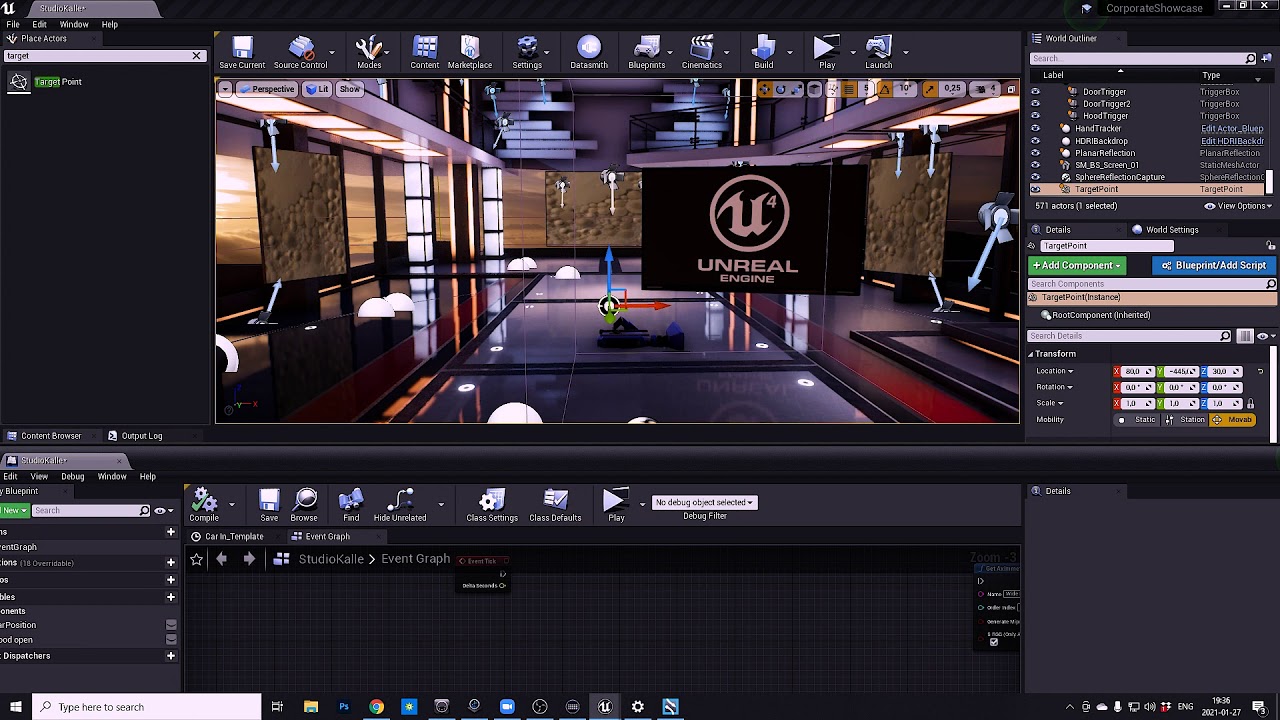Compile the StudioKalle blueprint
Image resolution: width=1280 pixels, height=720 pixels.
(x=204, y=505)
